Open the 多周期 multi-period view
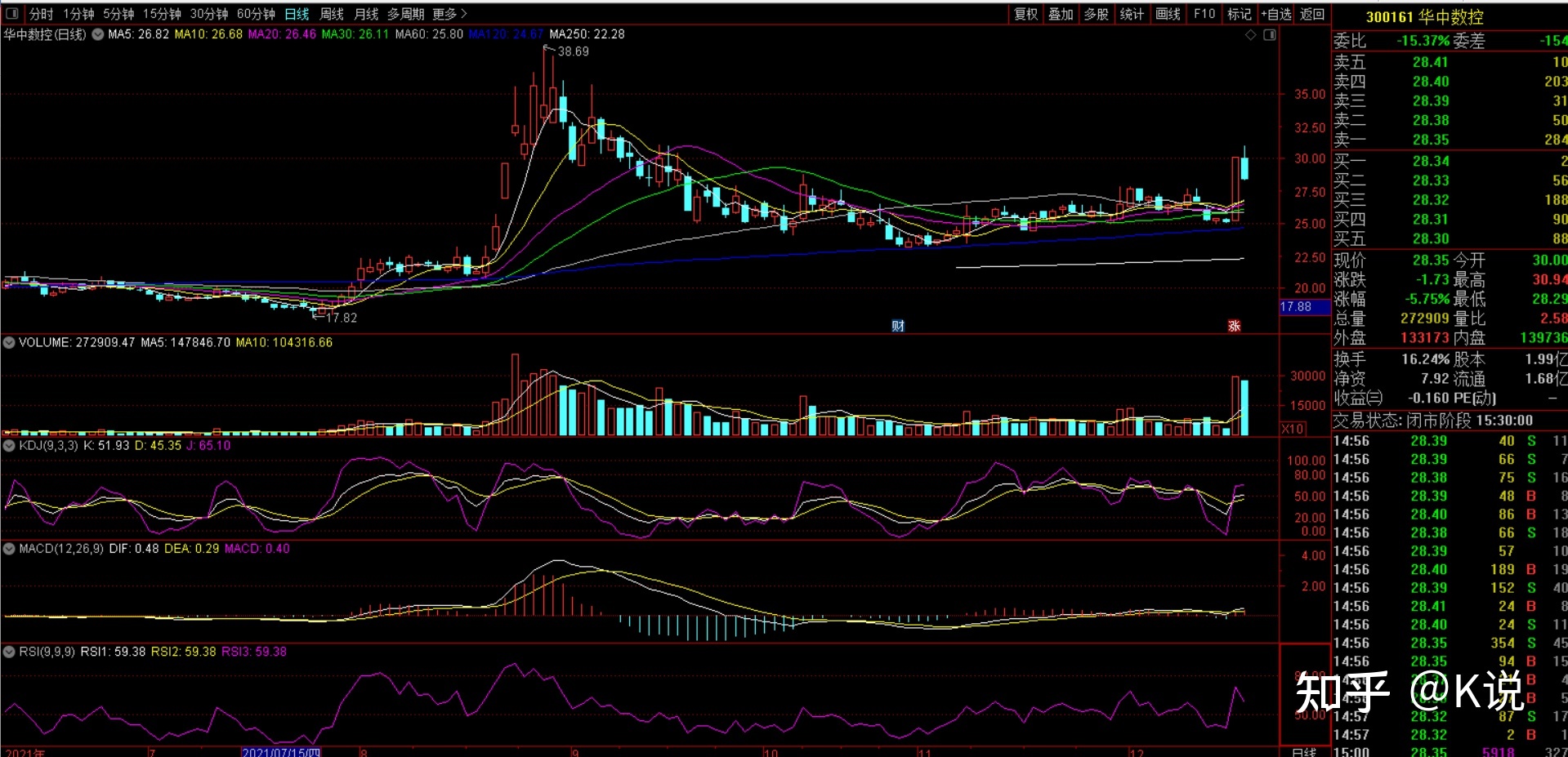 [405, 14]
